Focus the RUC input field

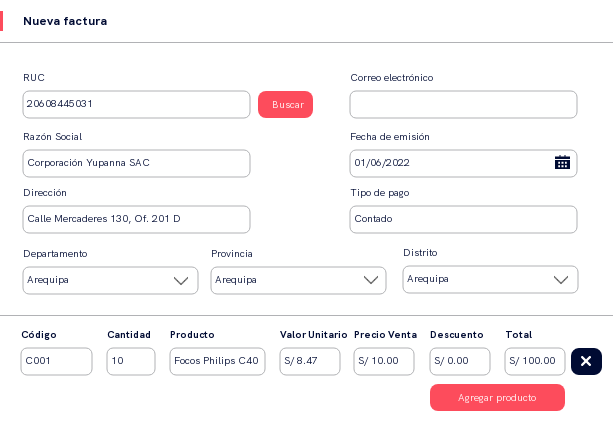136,104
